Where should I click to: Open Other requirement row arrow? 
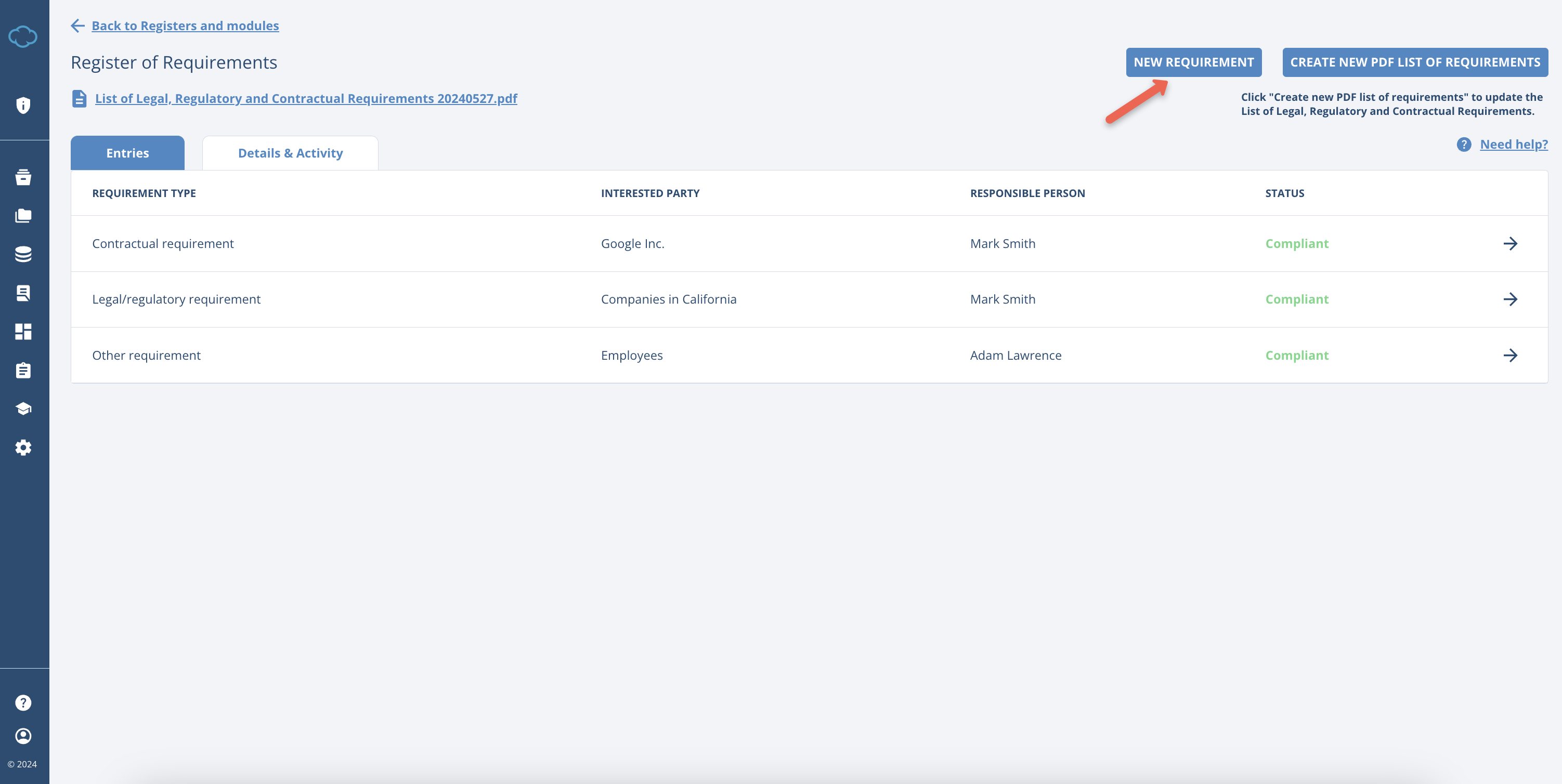pos(1510,355)
